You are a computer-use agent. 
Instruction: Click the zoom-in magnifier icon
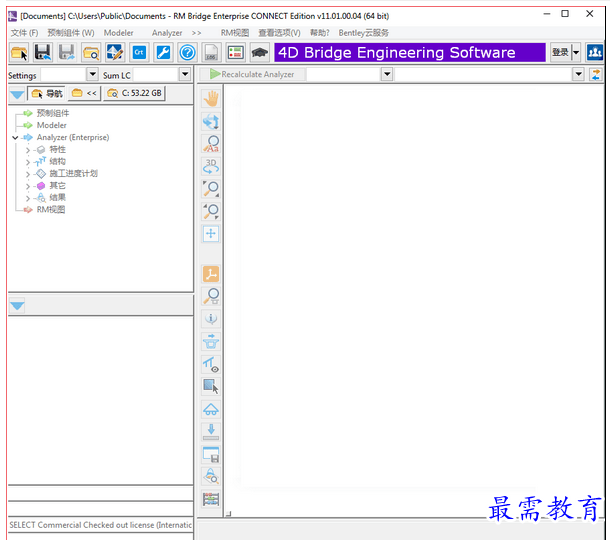coord(211,189)
